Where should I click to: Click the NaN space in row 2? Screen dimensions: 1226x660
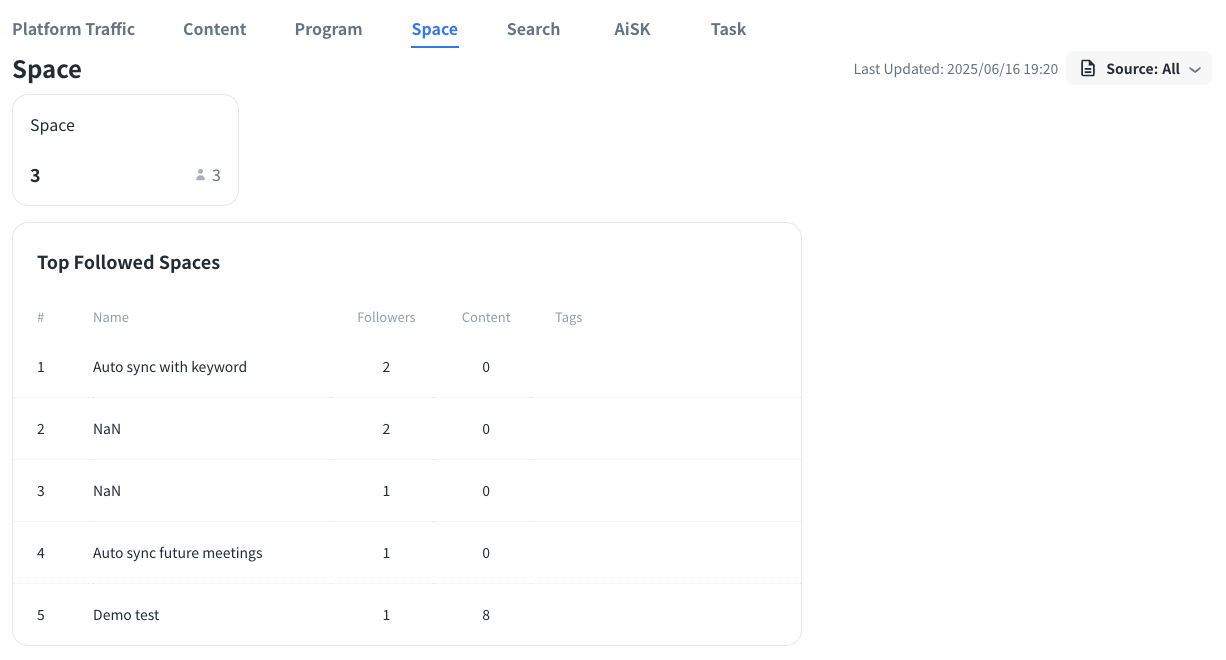pyautogui.click(x=107, y=429)
